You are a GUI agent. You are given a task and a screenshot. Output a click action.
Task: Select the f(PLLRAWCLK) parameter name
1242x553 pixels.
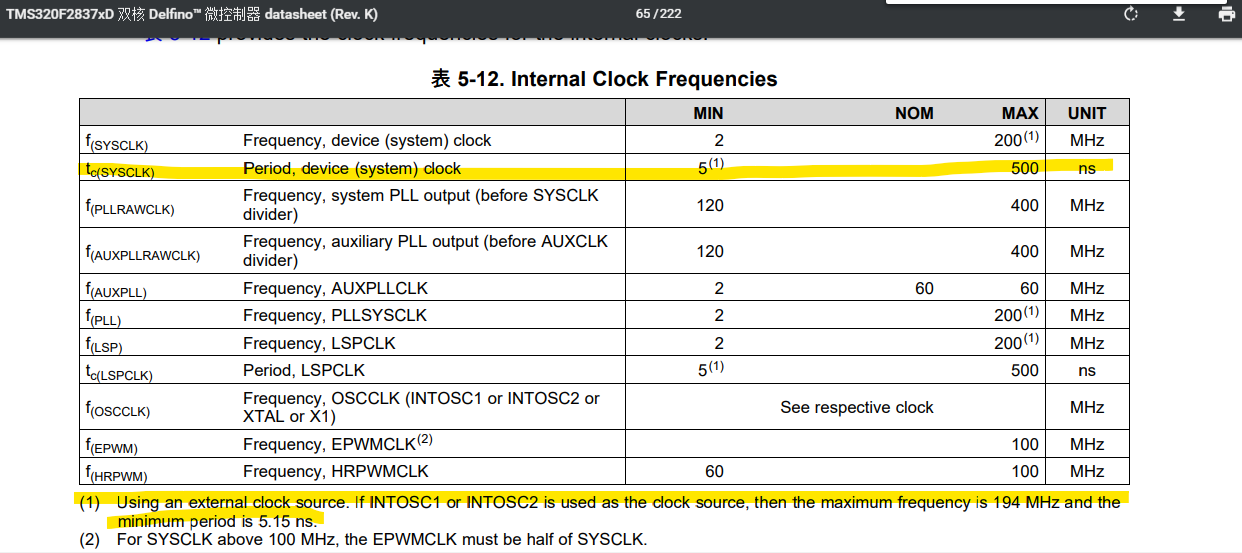click(x=130, y=208)
